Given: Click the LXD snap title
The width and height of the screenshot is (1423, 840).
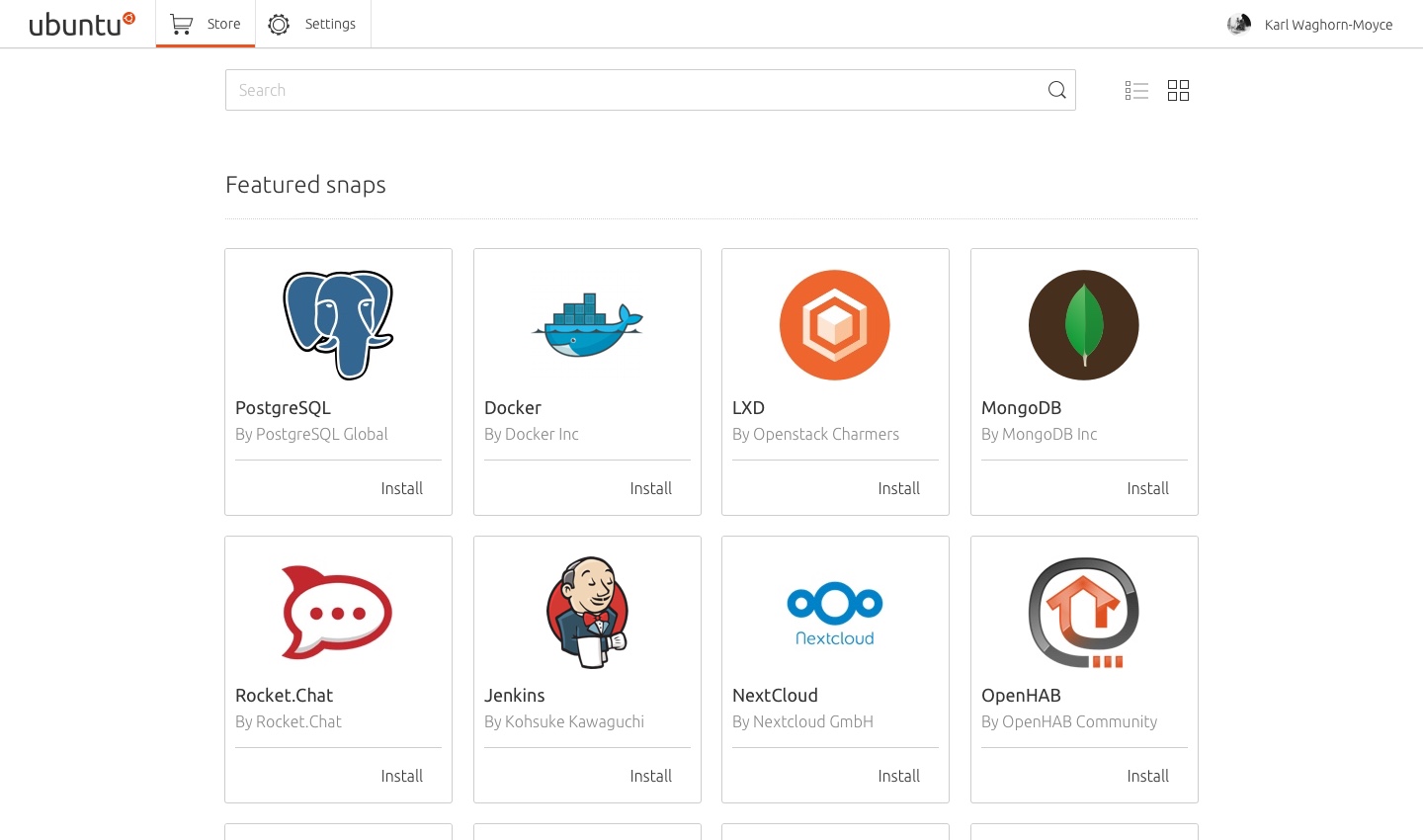Looking at the screenshot, I should pyautogui.click(x=748, y=407).
